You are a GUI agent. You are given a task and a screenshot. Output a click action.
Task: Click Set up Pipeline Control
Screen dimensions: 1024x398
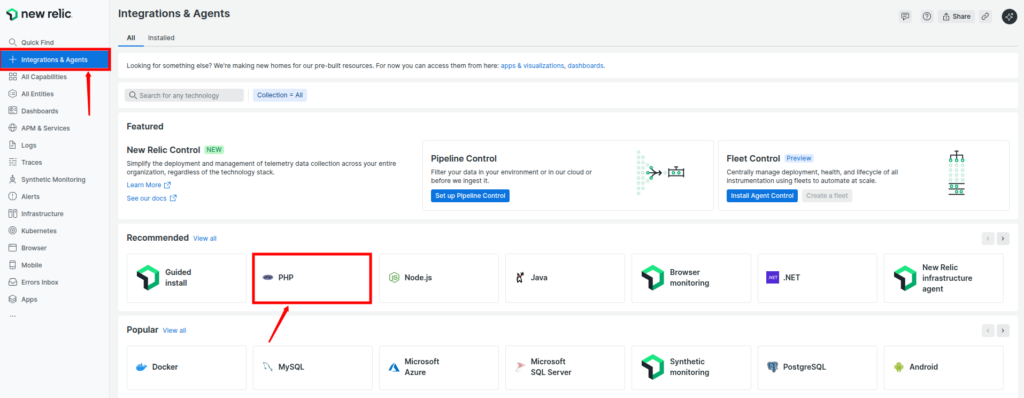pos(470,195)
